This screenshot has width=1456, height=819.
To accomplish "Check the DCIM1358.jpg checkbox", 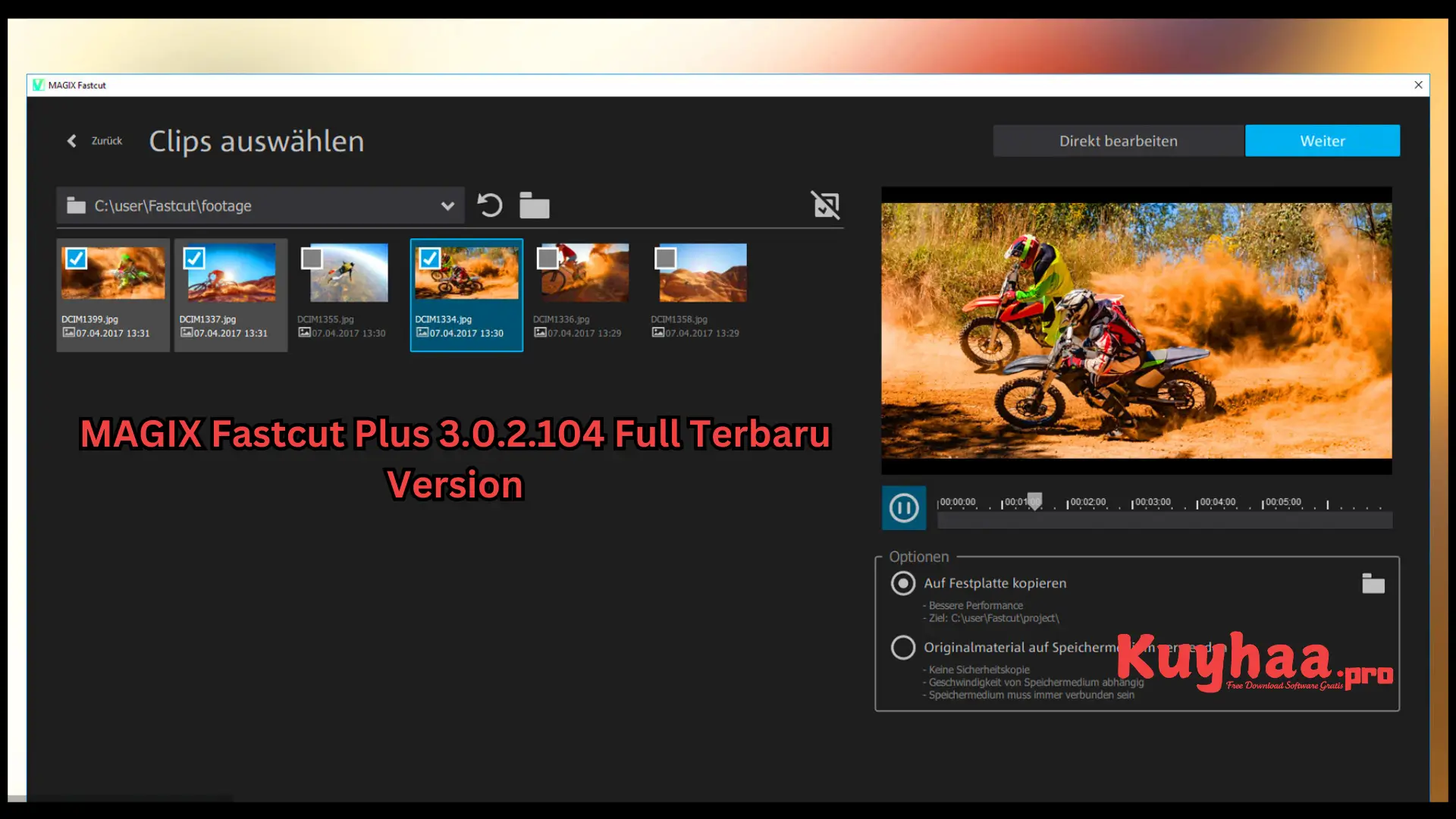I will (x=666, y=259).
